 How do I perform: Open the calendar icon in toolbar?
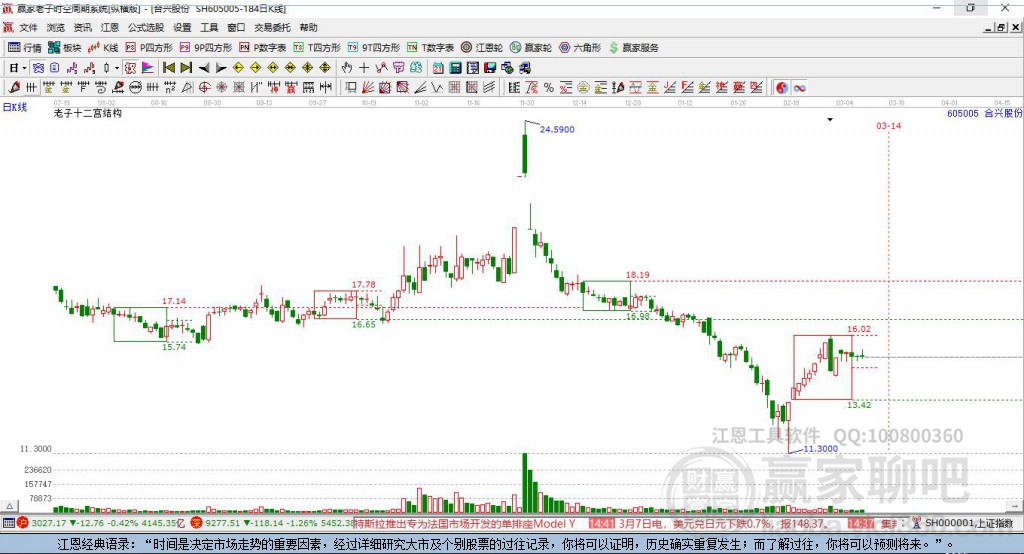[x=438, y=68]
